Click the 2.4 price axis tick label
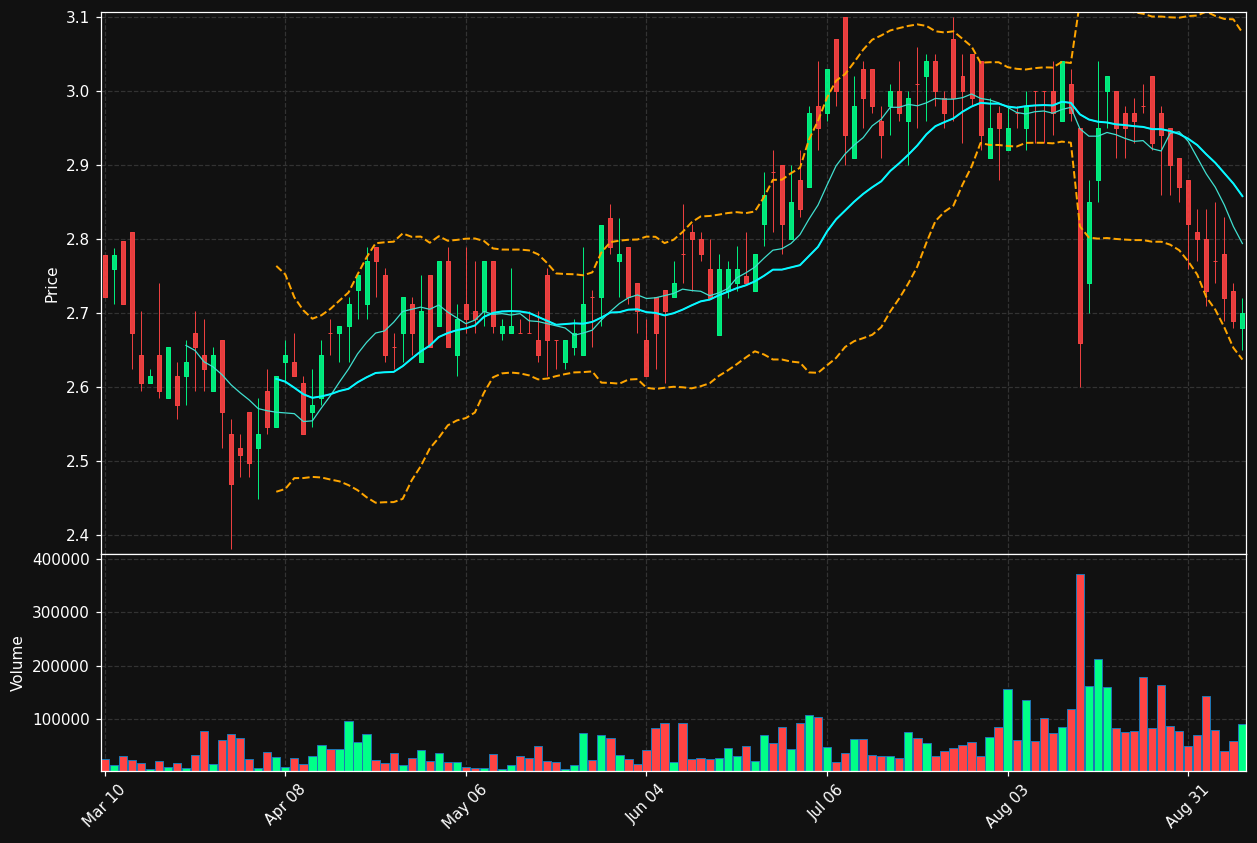The height and width of the screenshot is (843, 1257). (79, 536)
